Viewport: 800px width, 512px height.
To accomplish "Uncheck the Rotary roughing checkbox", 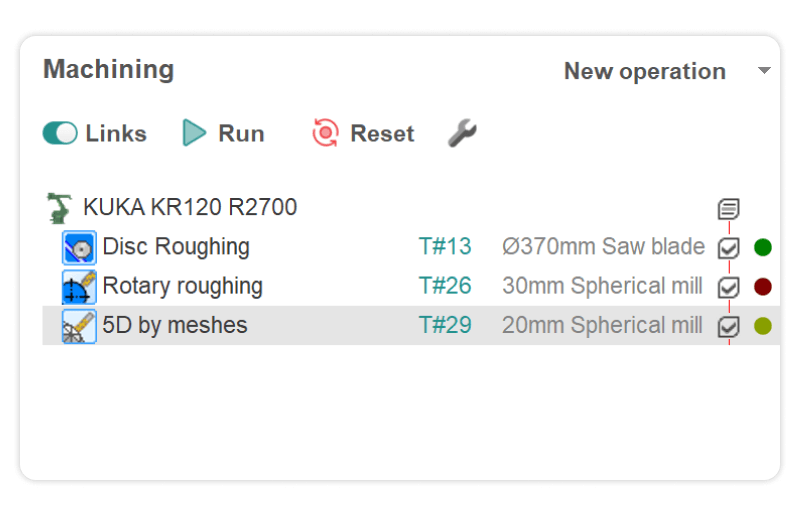I will (729, 287).
